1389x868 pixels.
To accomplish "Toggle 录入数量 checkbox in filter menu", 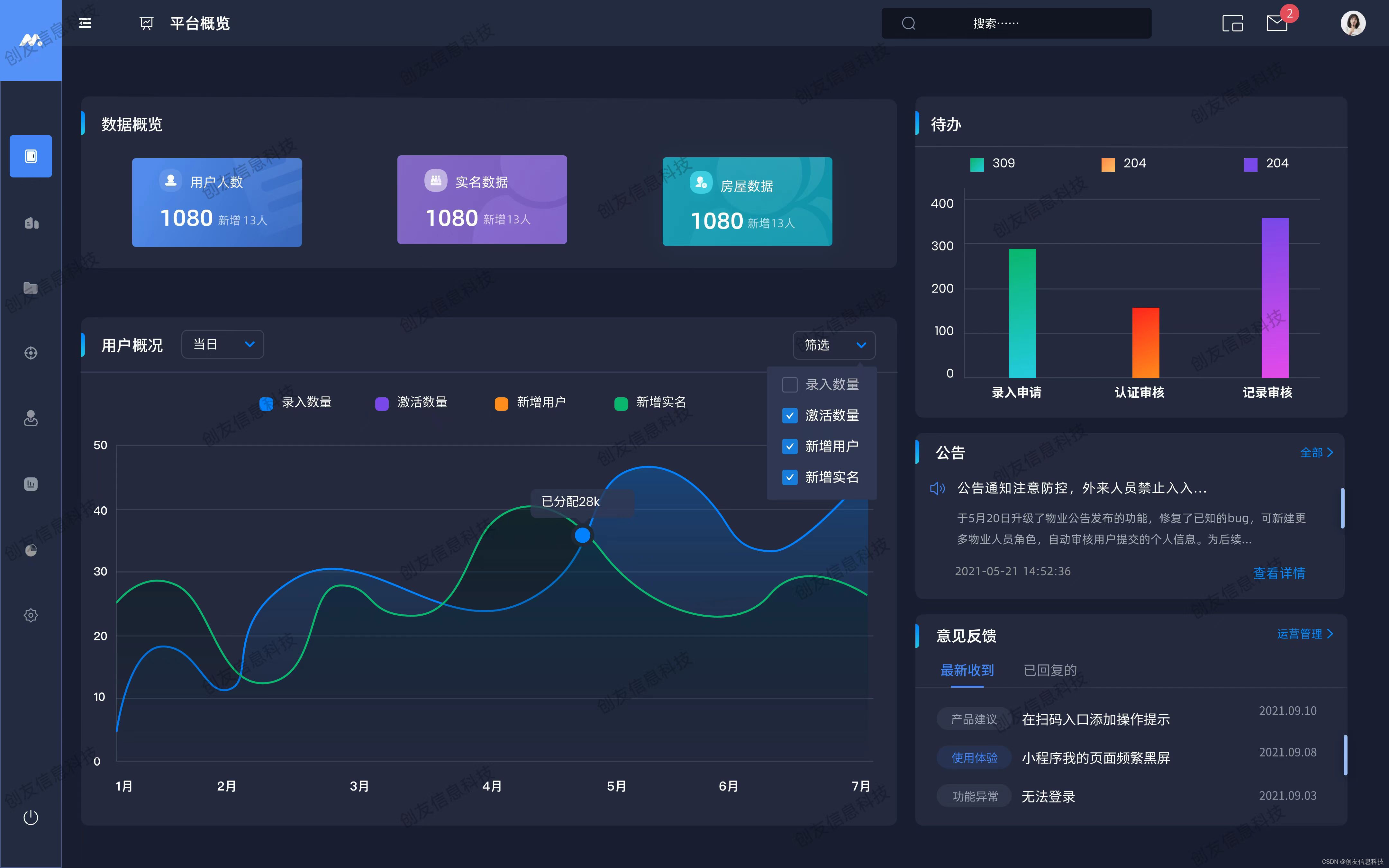I will tap(789, 384).
